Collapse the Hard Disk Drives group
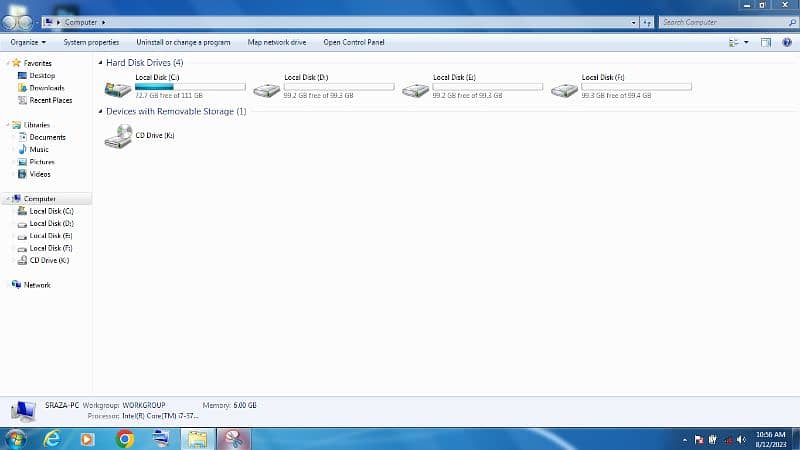This screenshot has height=450, width=800. click(101, 63)
